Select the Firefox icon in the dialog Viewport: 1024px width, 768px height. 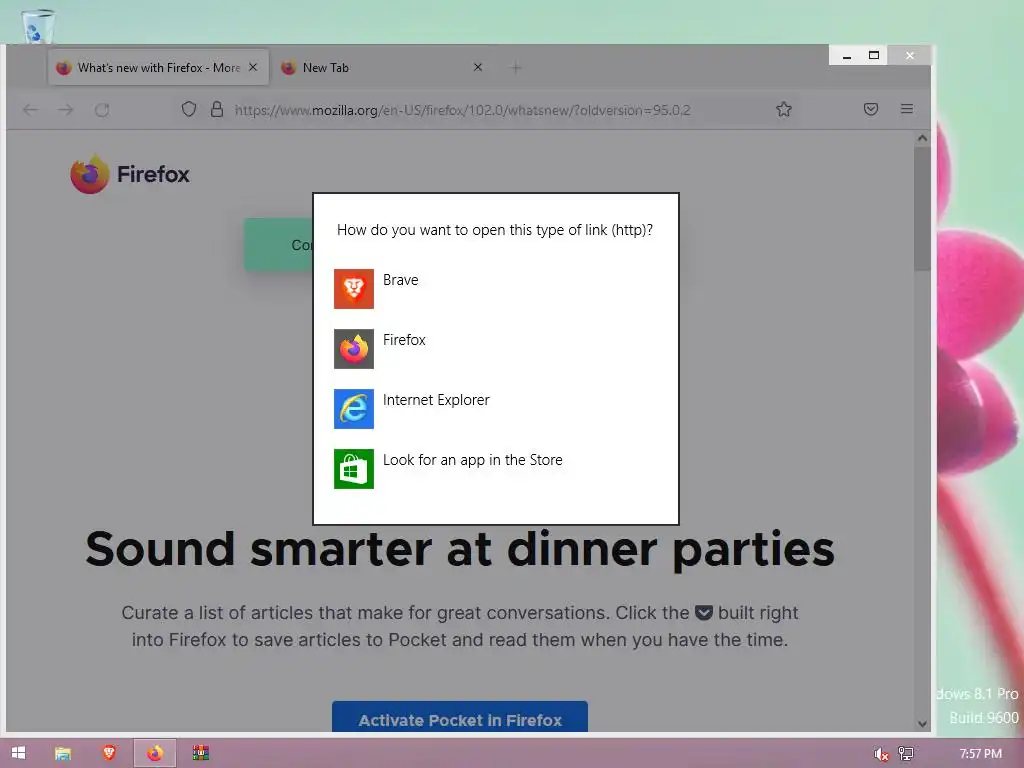pyautogui.click(x=353, y=349)
